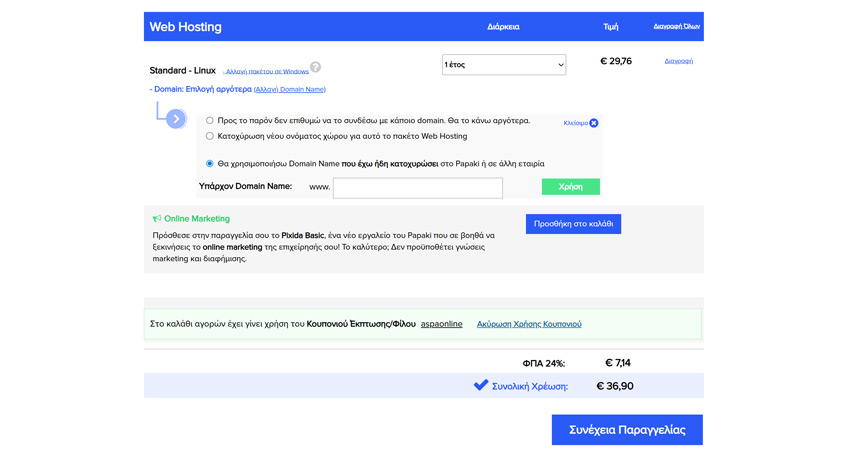The width and height of the screenshot is (850, 451).
Task: Select the no-domain-for-now radio option
Action: click(210, 120)
